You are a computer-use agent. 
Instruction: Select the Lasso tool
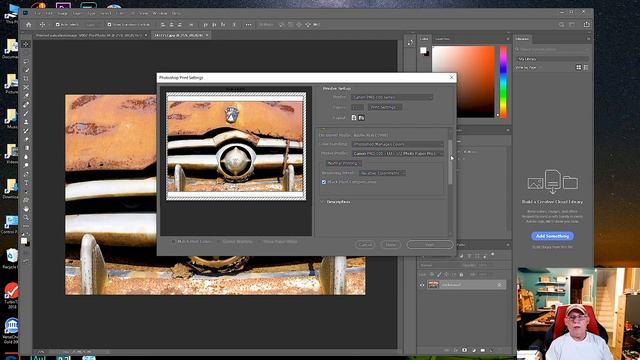tap(26, 61)
